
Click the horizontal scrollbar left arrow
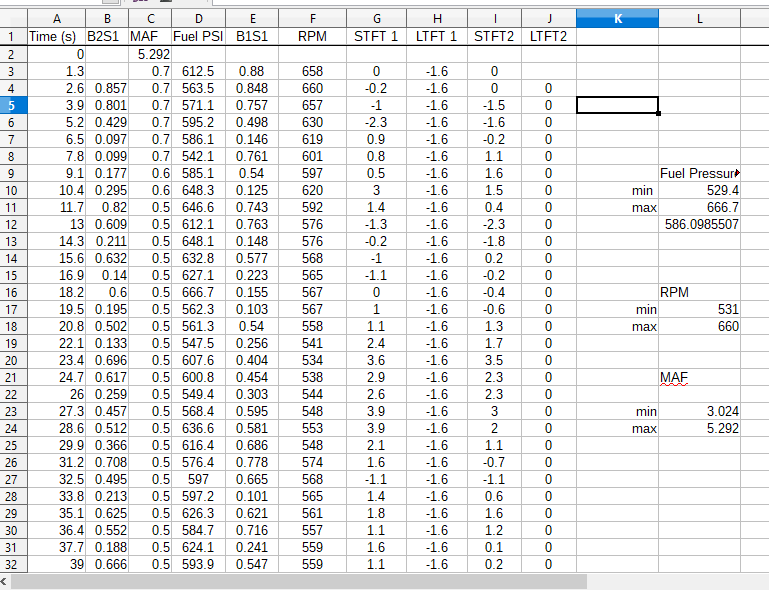coord(5,581)
